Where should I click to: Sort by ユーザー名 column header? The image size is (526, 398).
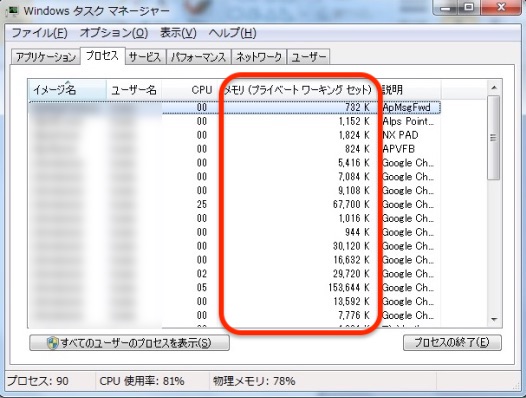pyautogui.click(x=134, y=90)
